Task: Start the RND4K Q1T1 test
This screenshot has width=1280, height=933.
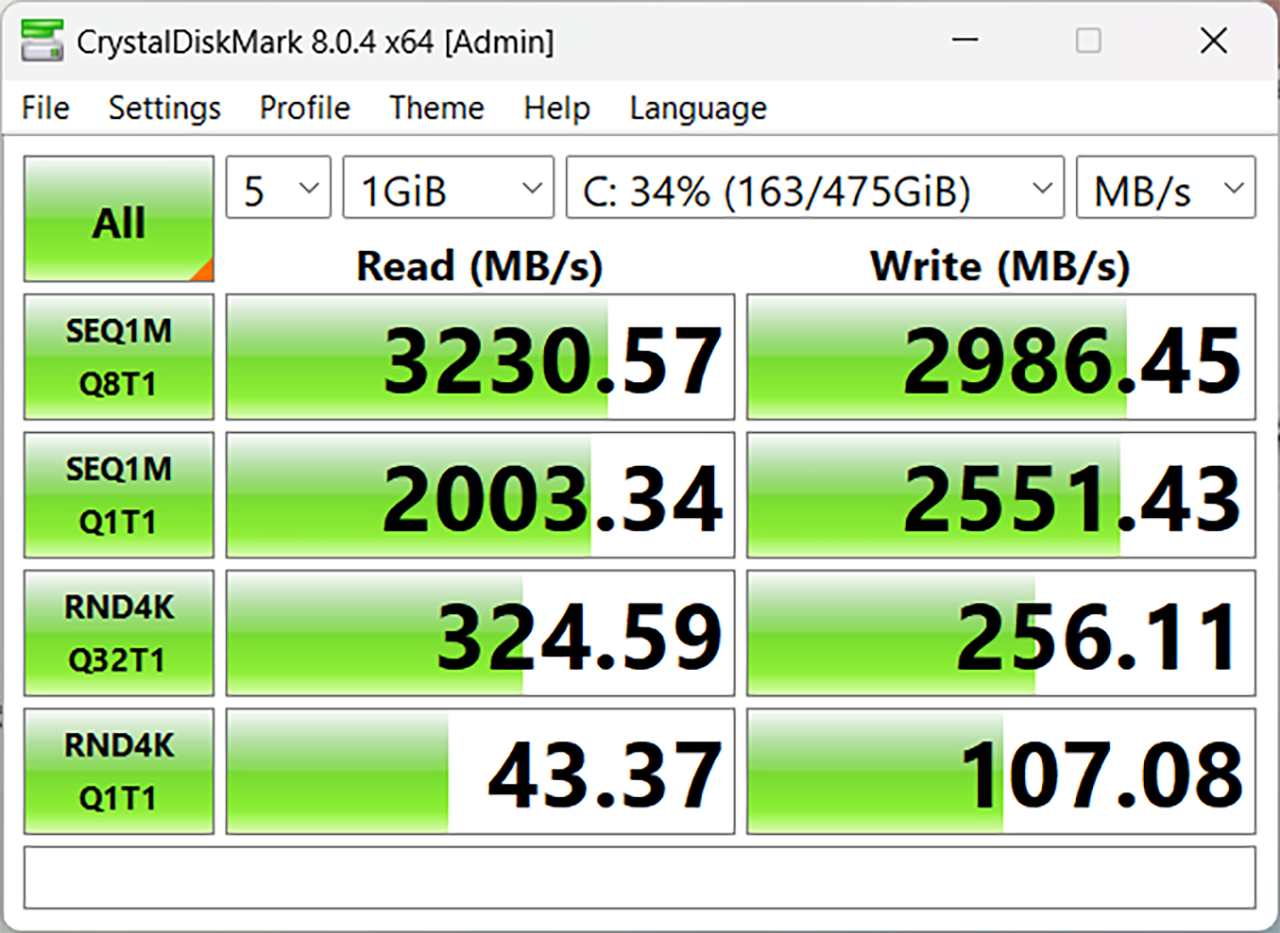Action: [119, 771]
